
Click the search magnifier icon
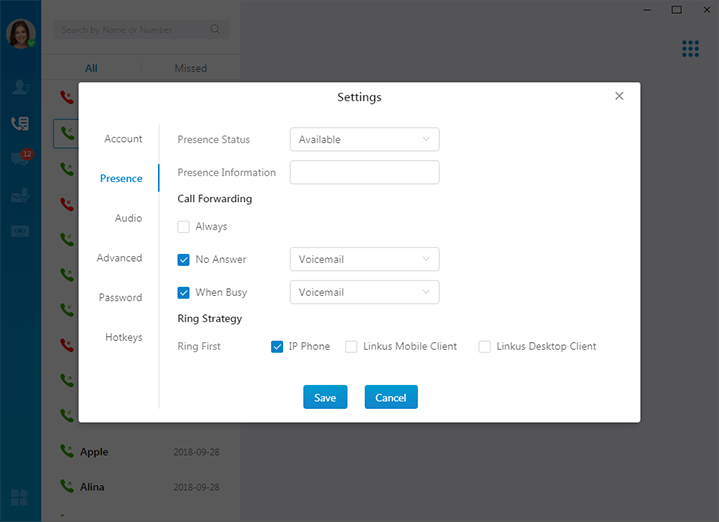coord(215,30)
